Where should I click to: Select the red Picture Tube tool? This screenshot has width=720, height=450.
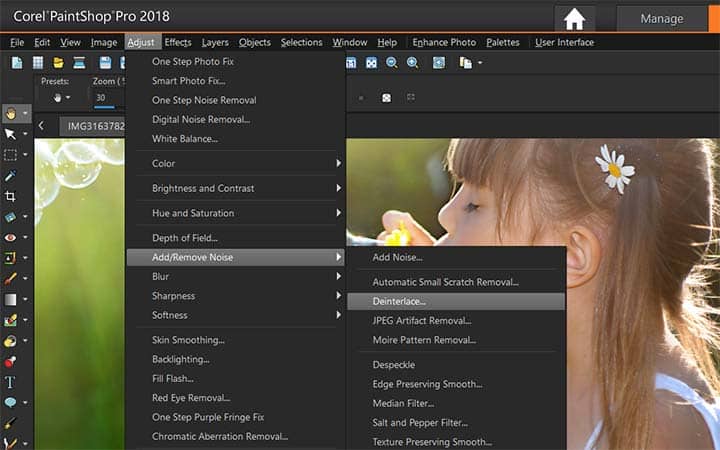click(10, 362)
